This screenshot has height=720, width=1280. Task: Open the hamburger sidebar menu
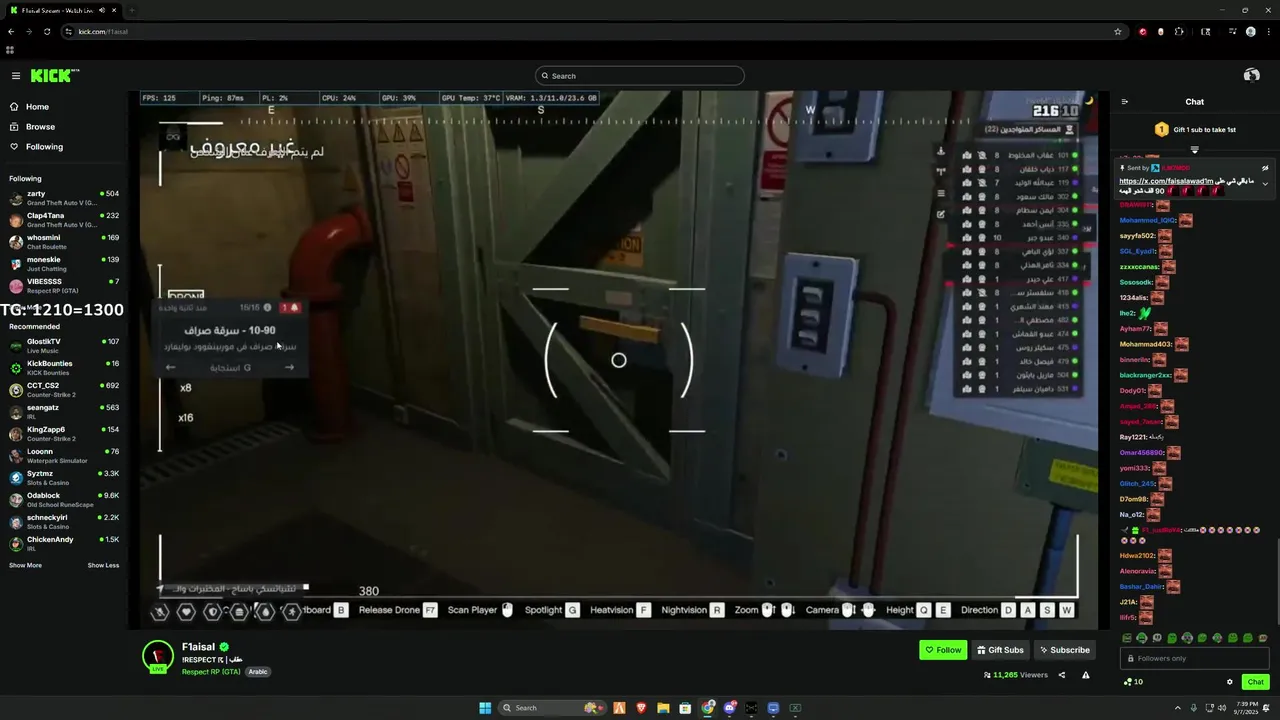click(x=15, y=76)
